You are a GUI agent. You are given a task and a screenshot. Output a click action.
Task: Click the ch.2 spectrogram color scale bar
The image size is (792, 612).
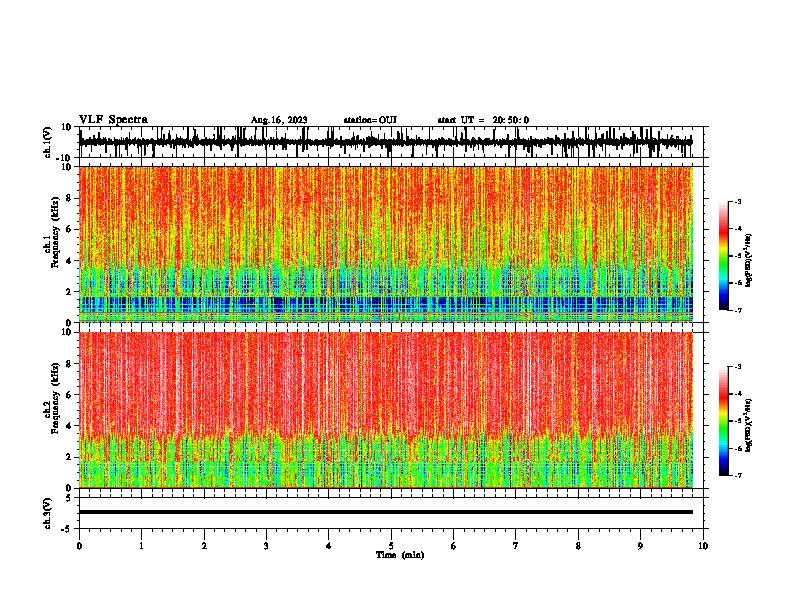723,421
